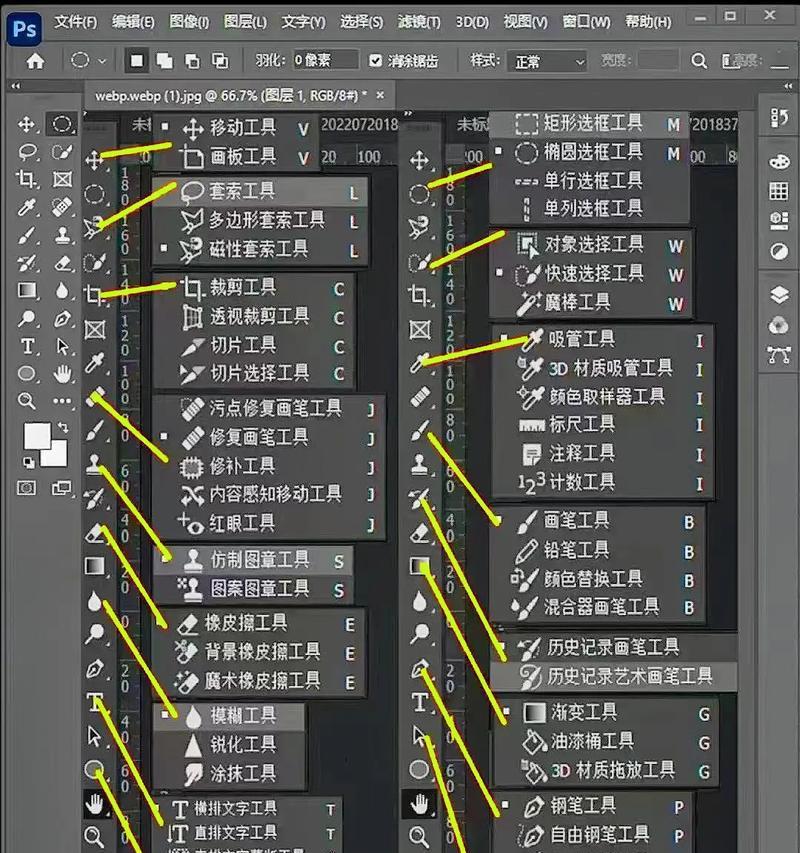Open the 视图(V) menu
This screenshot has height=853, width=800.
point(525,22)
